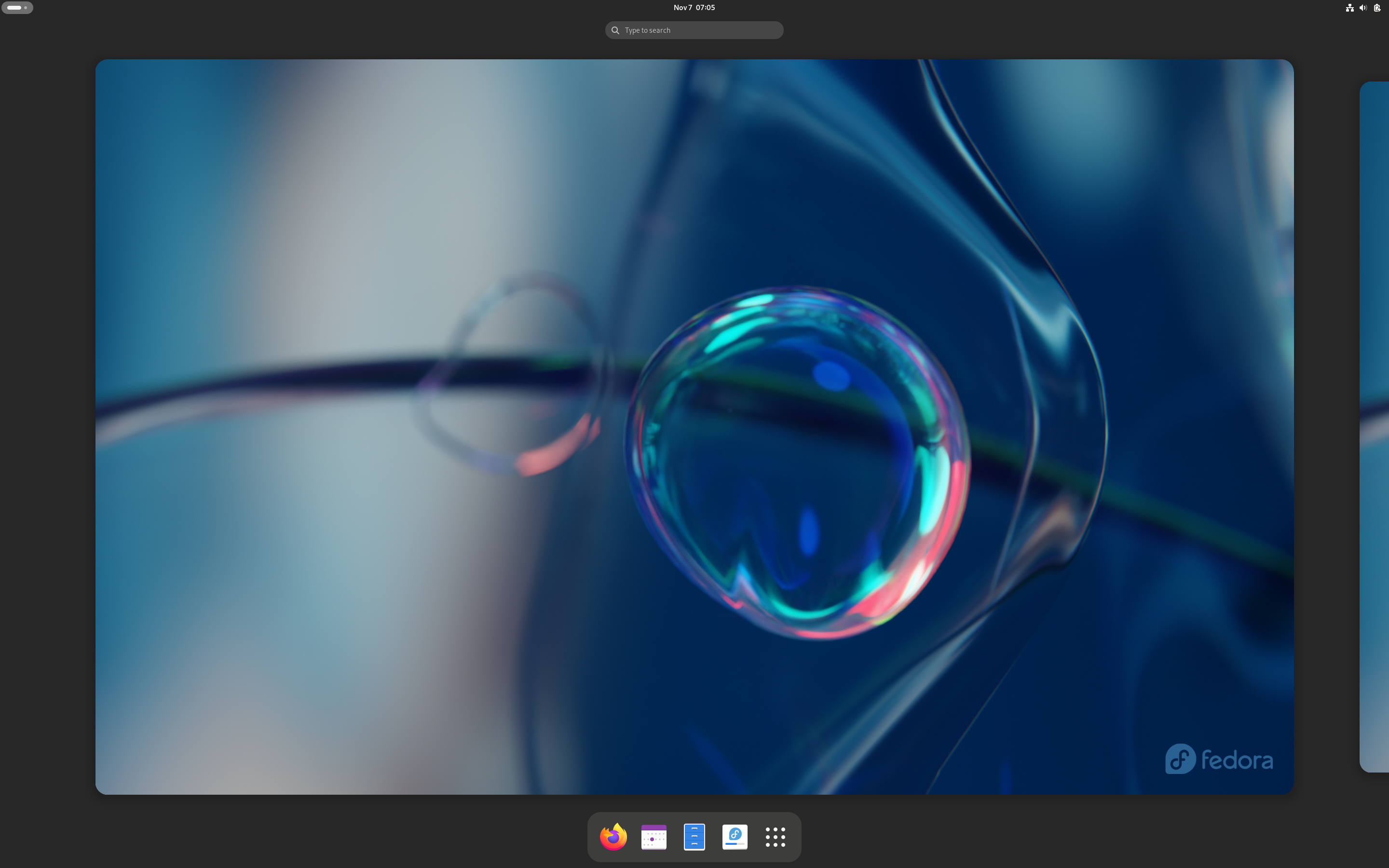
Task: Open the Nov 7 07:05 clock menu
Action: (694, 7)
